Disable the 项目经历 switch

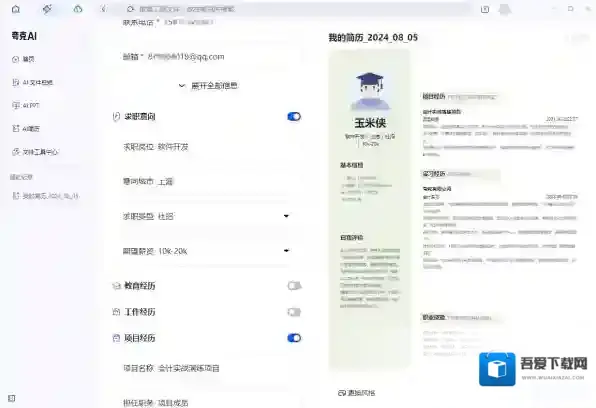(x=294, y=338)
